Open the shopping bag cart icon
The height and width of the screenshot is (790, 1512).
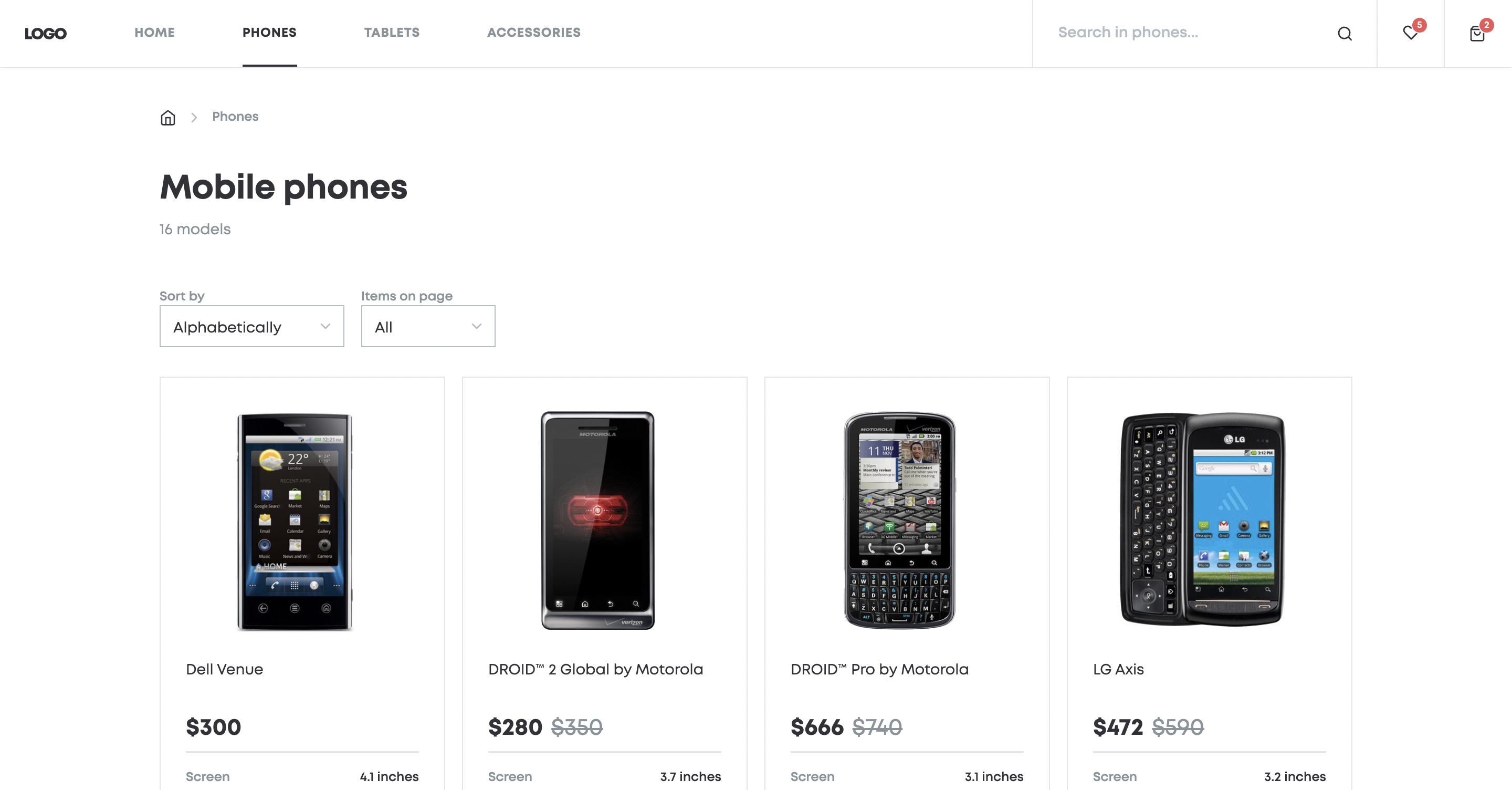pos(1477,34)
